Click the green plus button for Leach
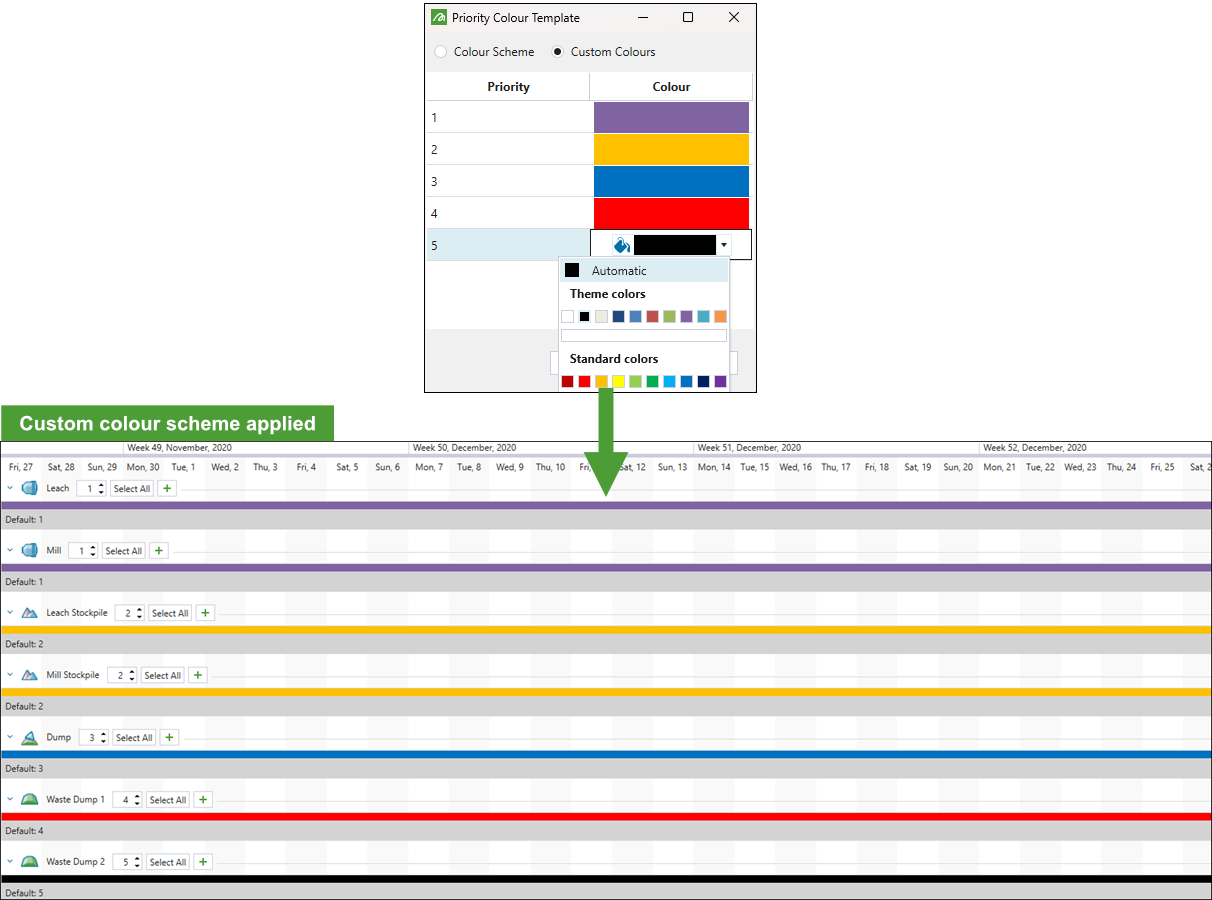The width and height of the screenshot is (1212, 900). tap(167, 489)
